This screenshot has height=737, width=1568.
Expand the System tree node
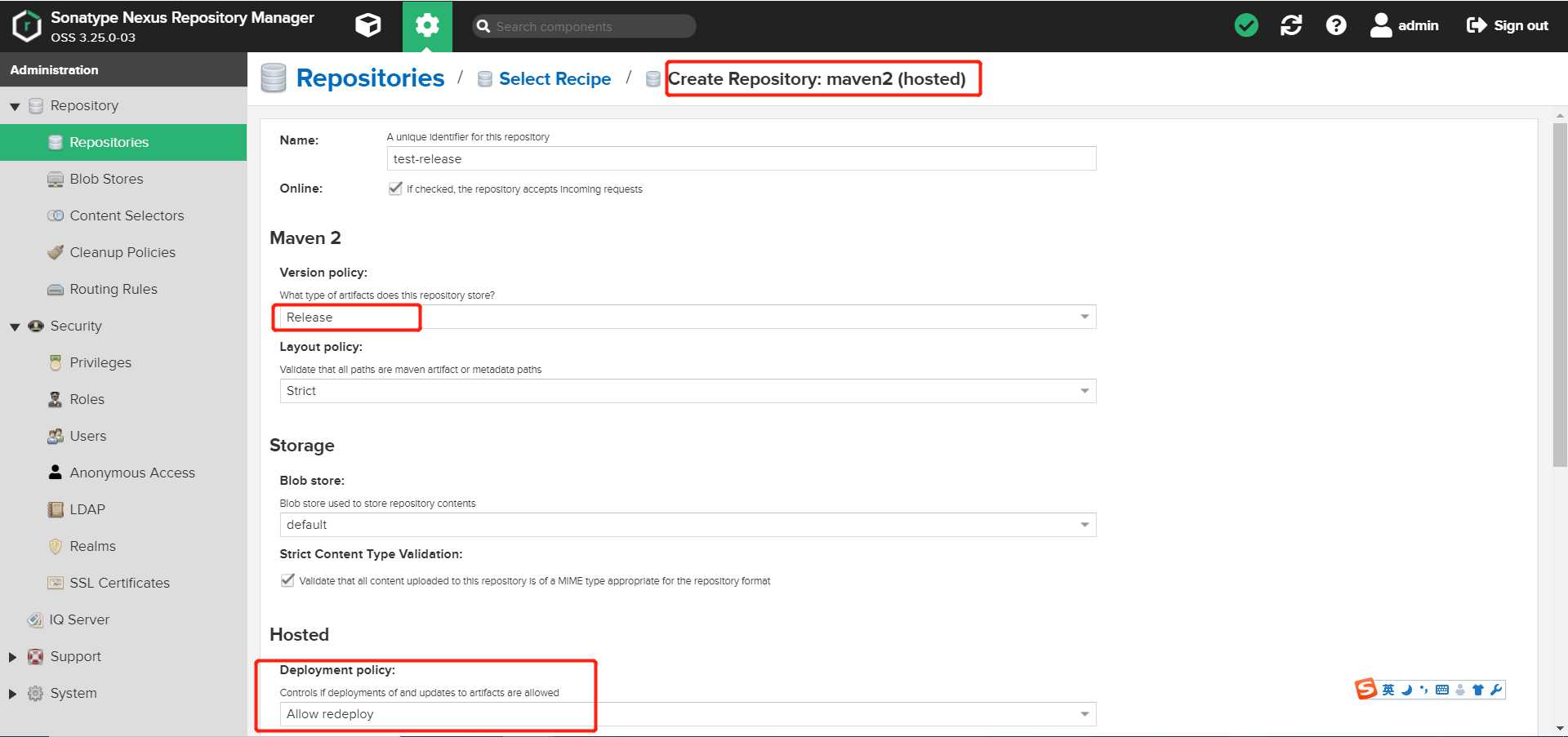(13, 693)
